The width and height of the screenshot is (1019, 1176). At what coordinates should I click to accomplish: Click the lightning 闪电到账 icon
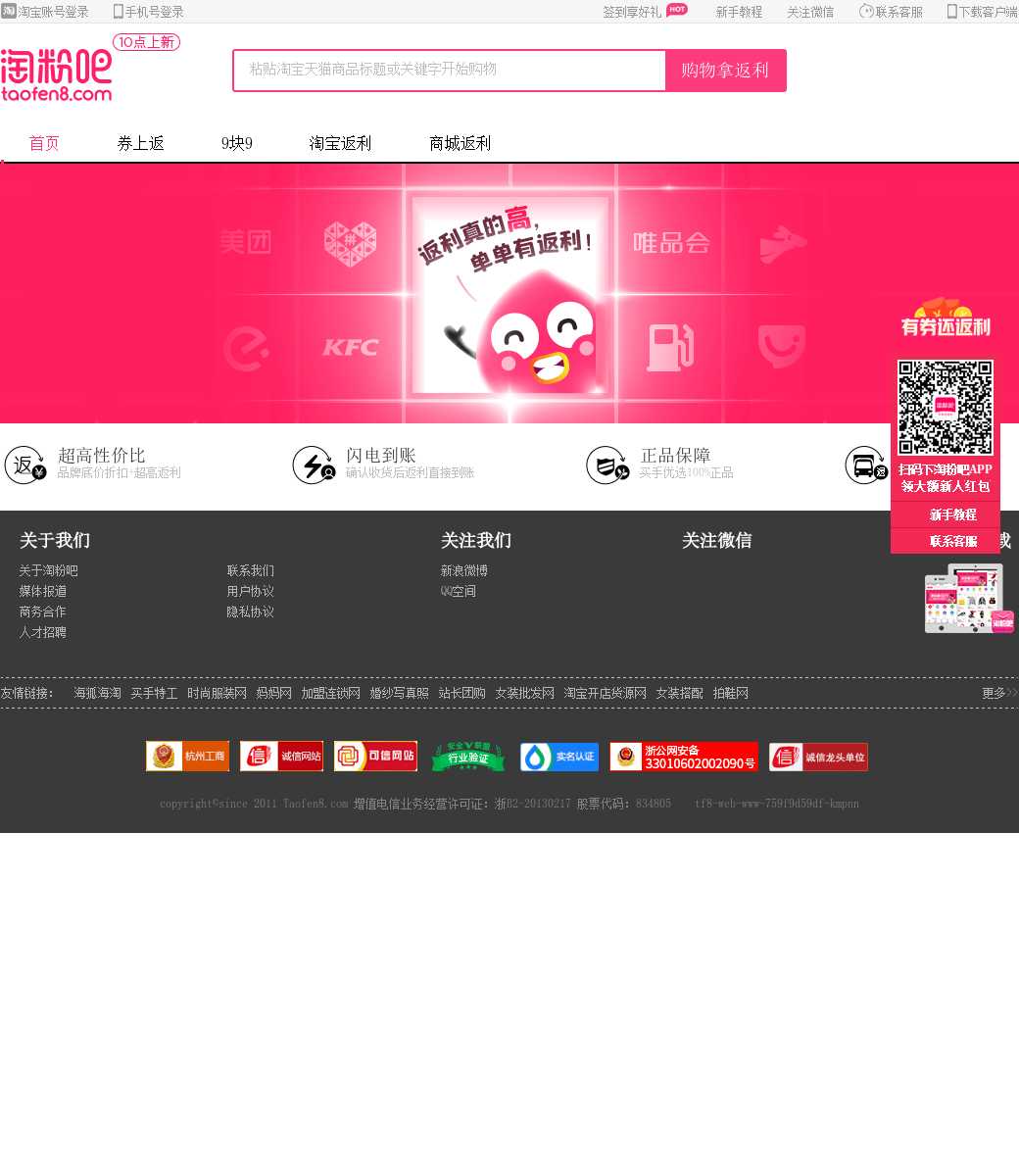315,465
